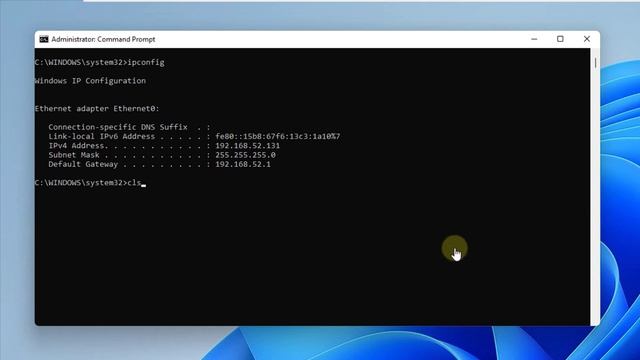Click the 'Subnet Mask' label
The image size is (640, 360).
click(x=74, y=155)
